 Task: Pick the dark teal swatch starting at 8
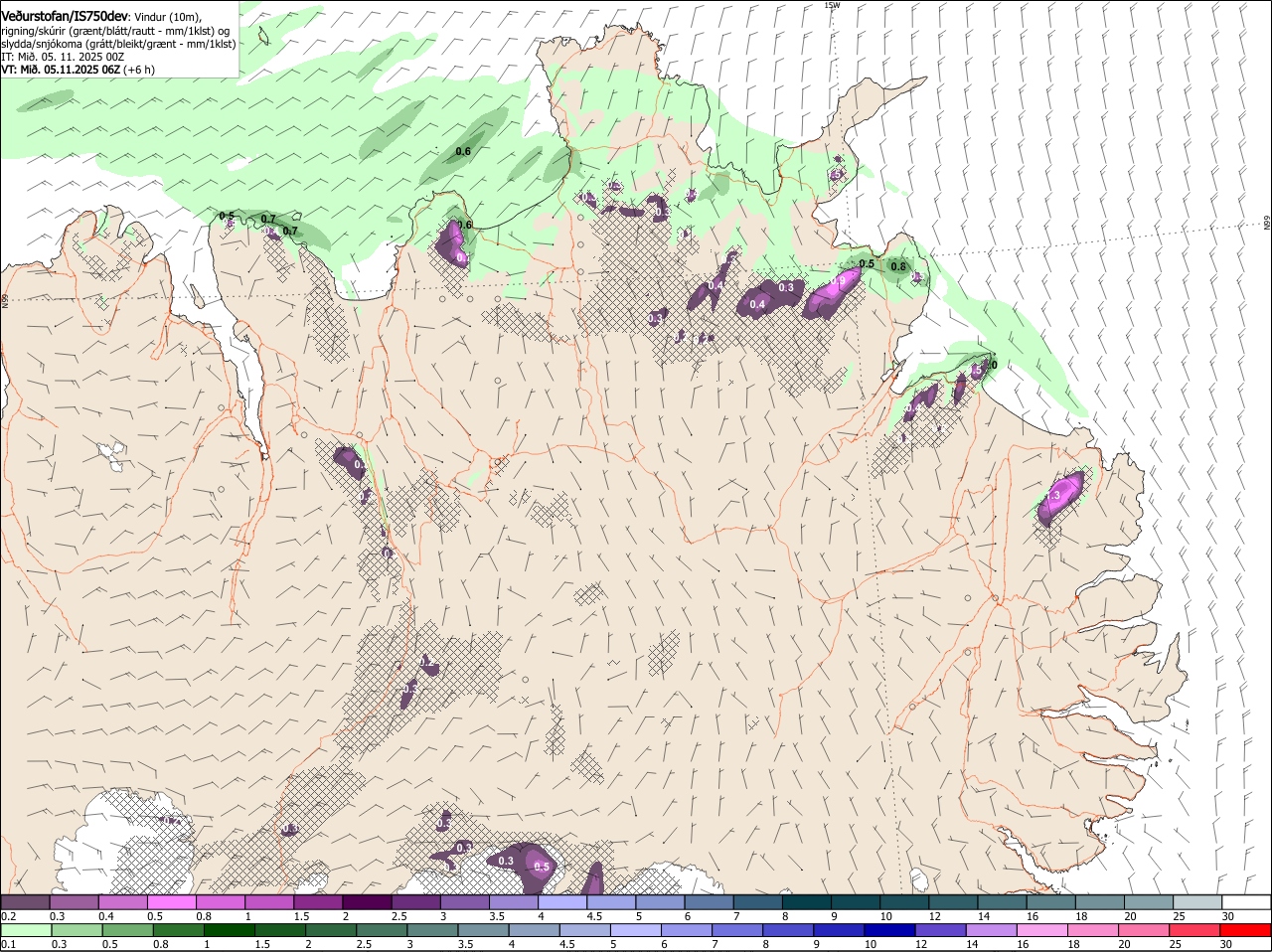point(807,902)
